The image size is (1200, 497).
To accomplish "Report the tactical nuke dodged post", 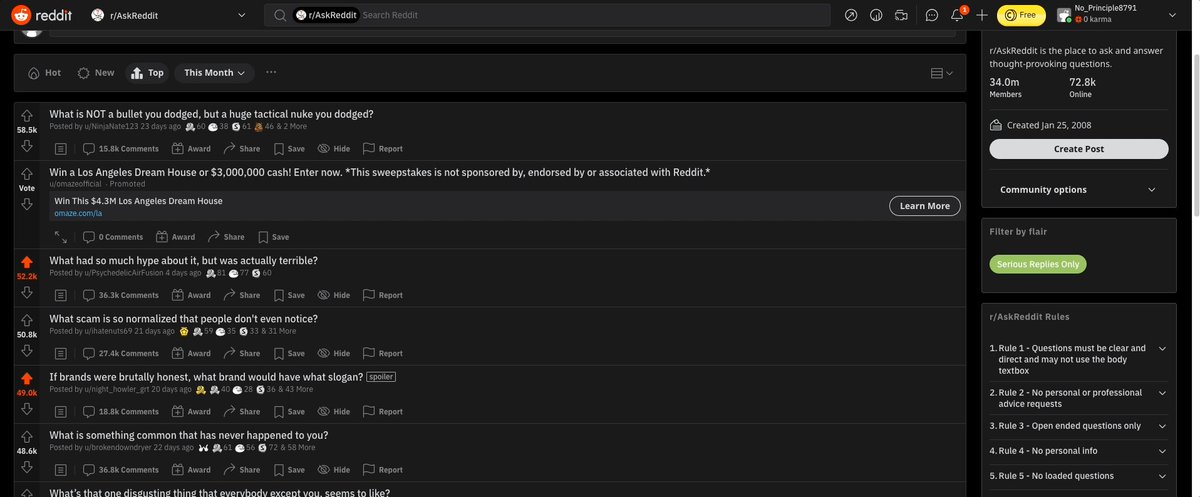I will [383, 149].
